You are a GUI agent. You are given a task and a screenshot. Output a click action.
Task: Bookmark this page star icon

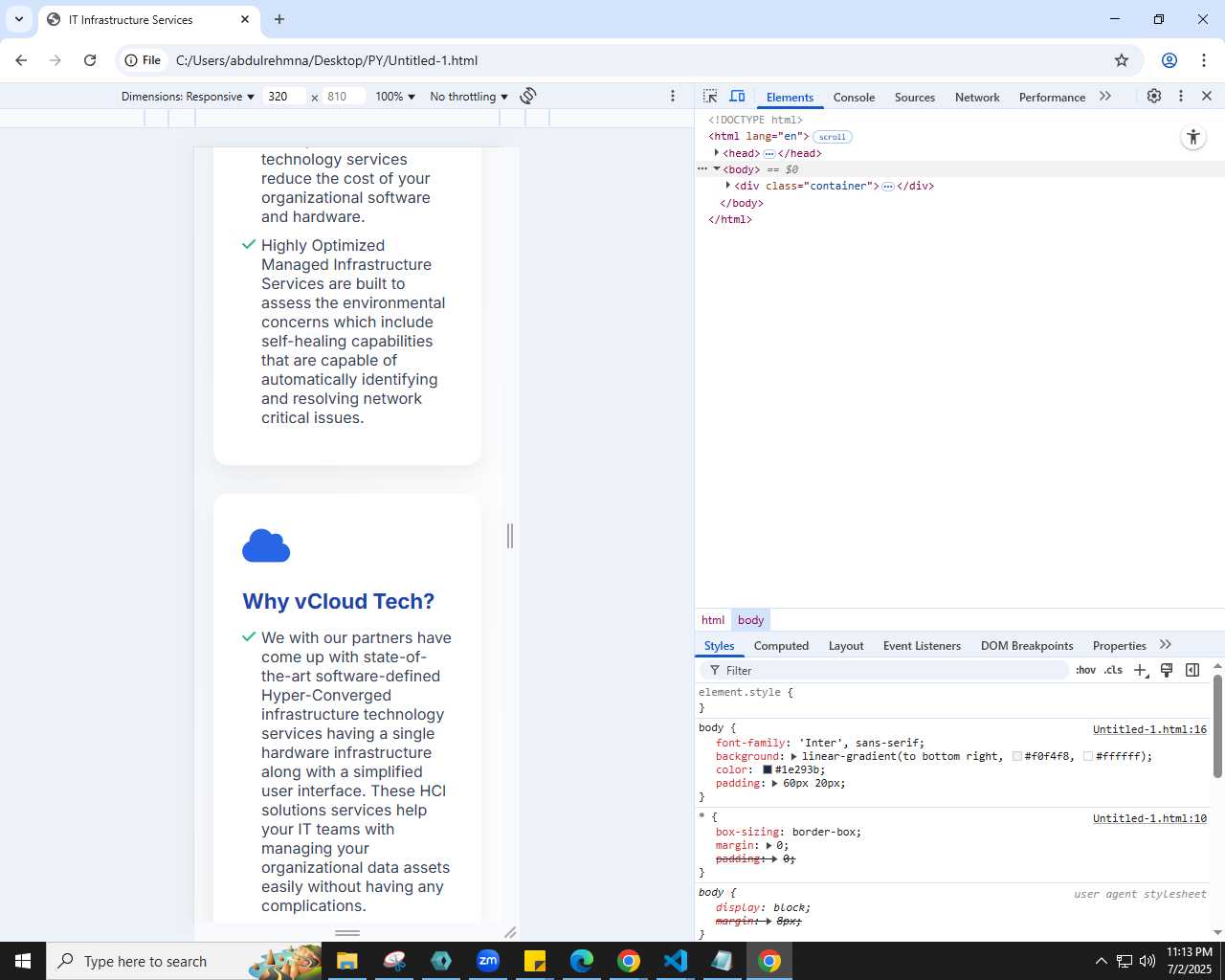1122,60
